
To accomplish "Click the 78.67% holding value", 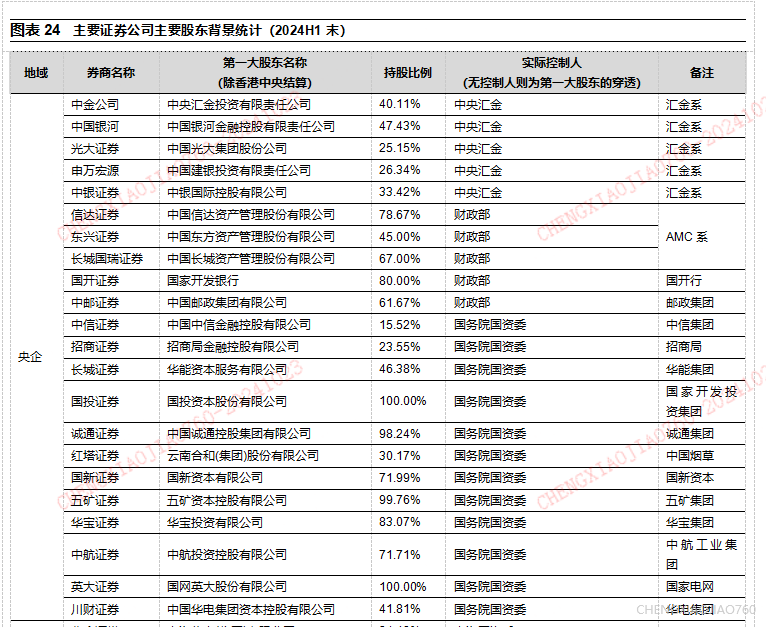I will 400,215.
